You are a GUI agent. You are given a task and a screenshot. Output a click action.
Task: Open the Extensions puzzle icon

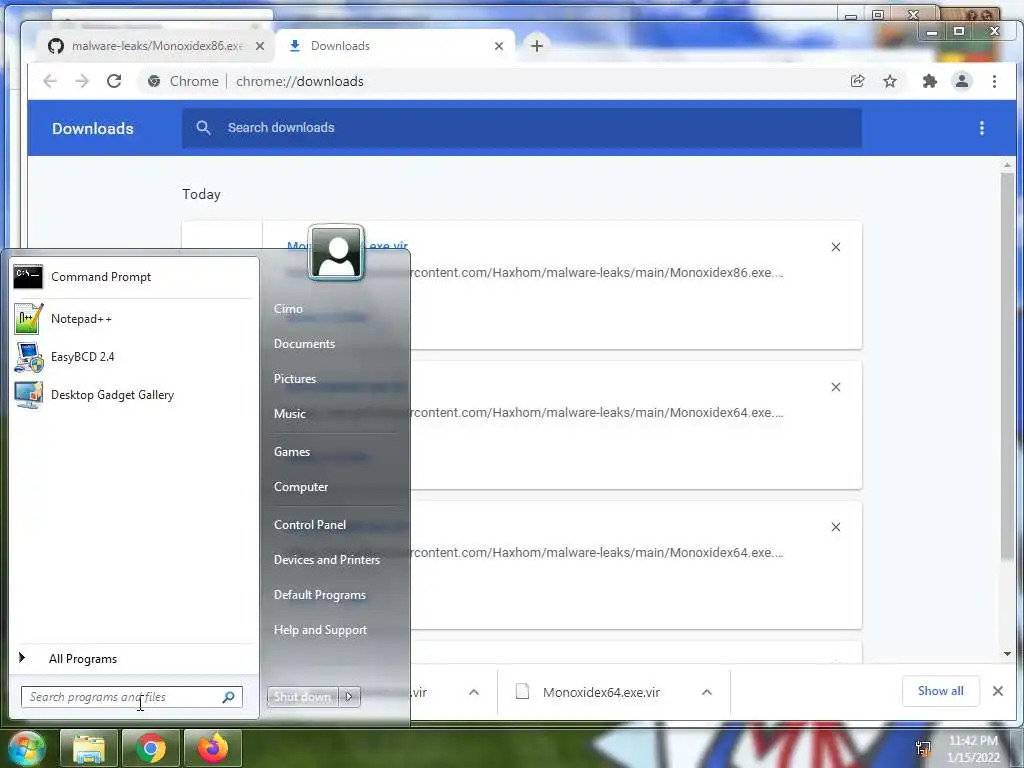coord(929,81)
